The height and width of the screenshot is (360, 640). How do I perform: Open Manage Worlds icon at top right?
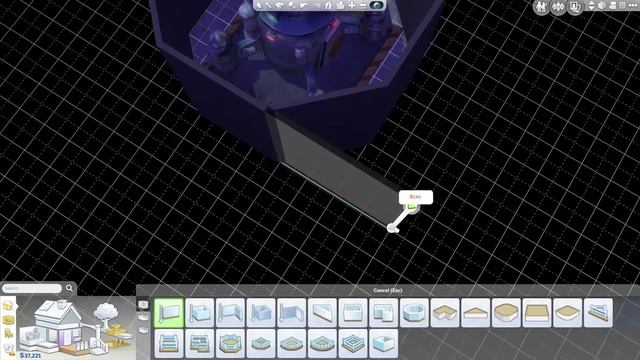click(558, 7)
